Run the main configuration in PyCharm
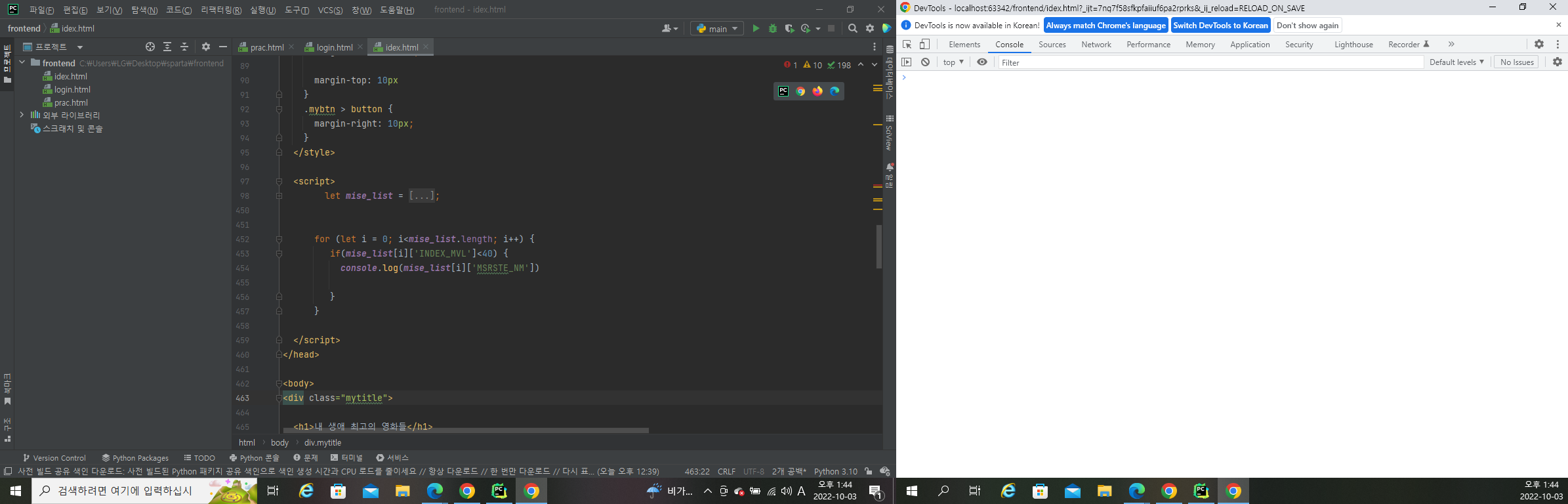The height and width of the screenshot is (504, 1568). tap(756, 28)
